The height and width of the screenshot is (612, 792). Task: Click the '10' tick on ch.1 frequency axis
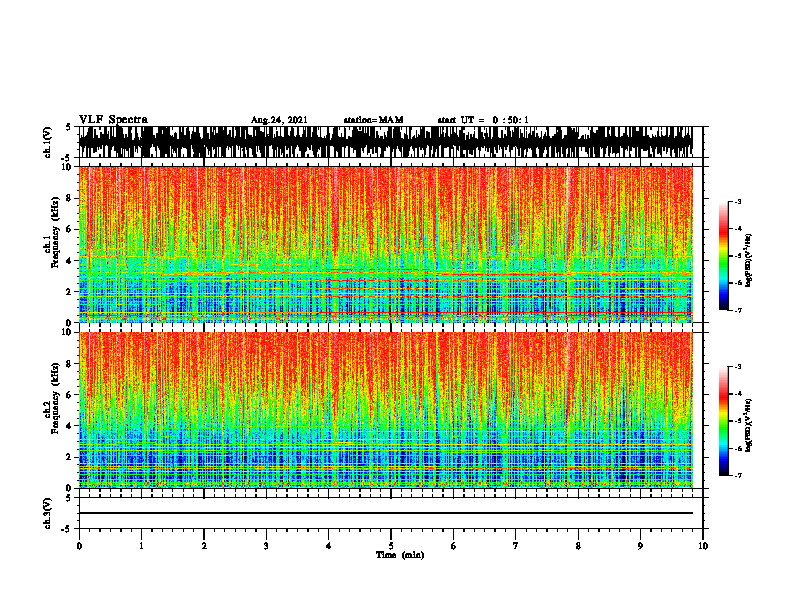coord(68,167)
